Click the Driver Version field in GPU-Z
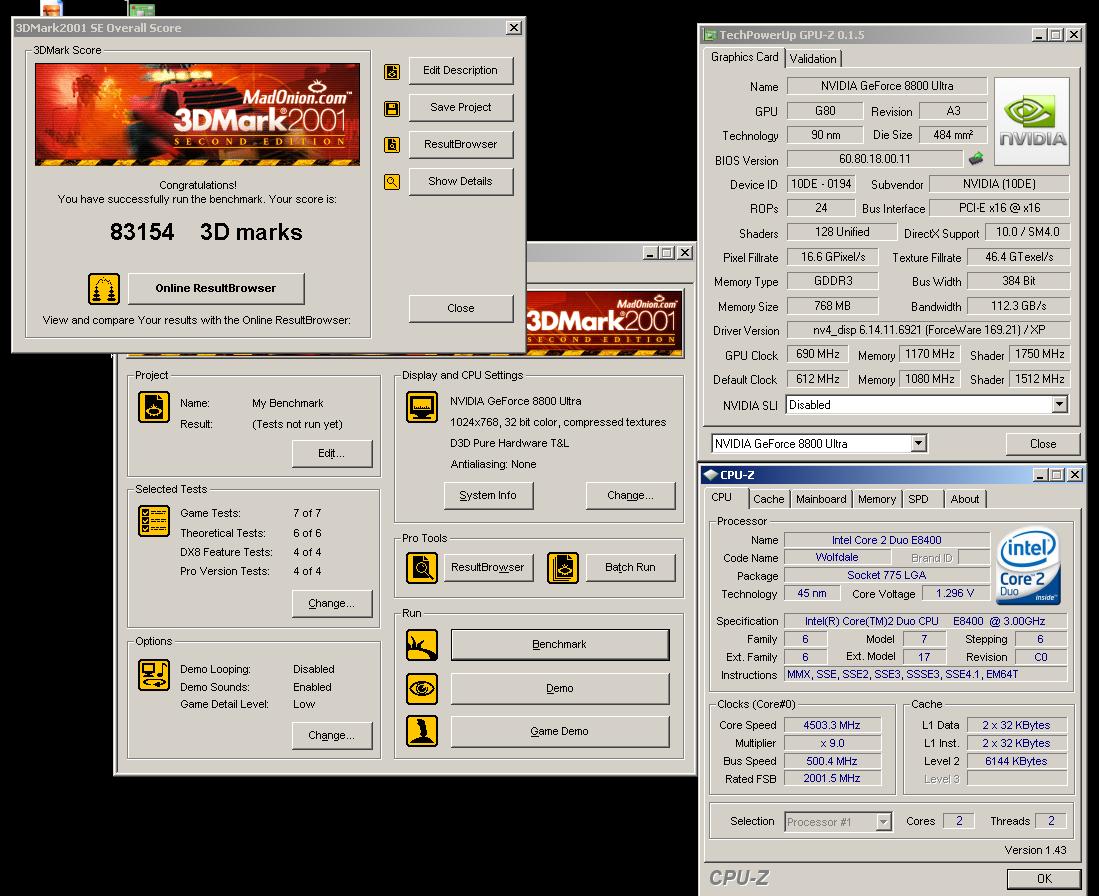Screen dimensions: 1099x896 [928, 330]
